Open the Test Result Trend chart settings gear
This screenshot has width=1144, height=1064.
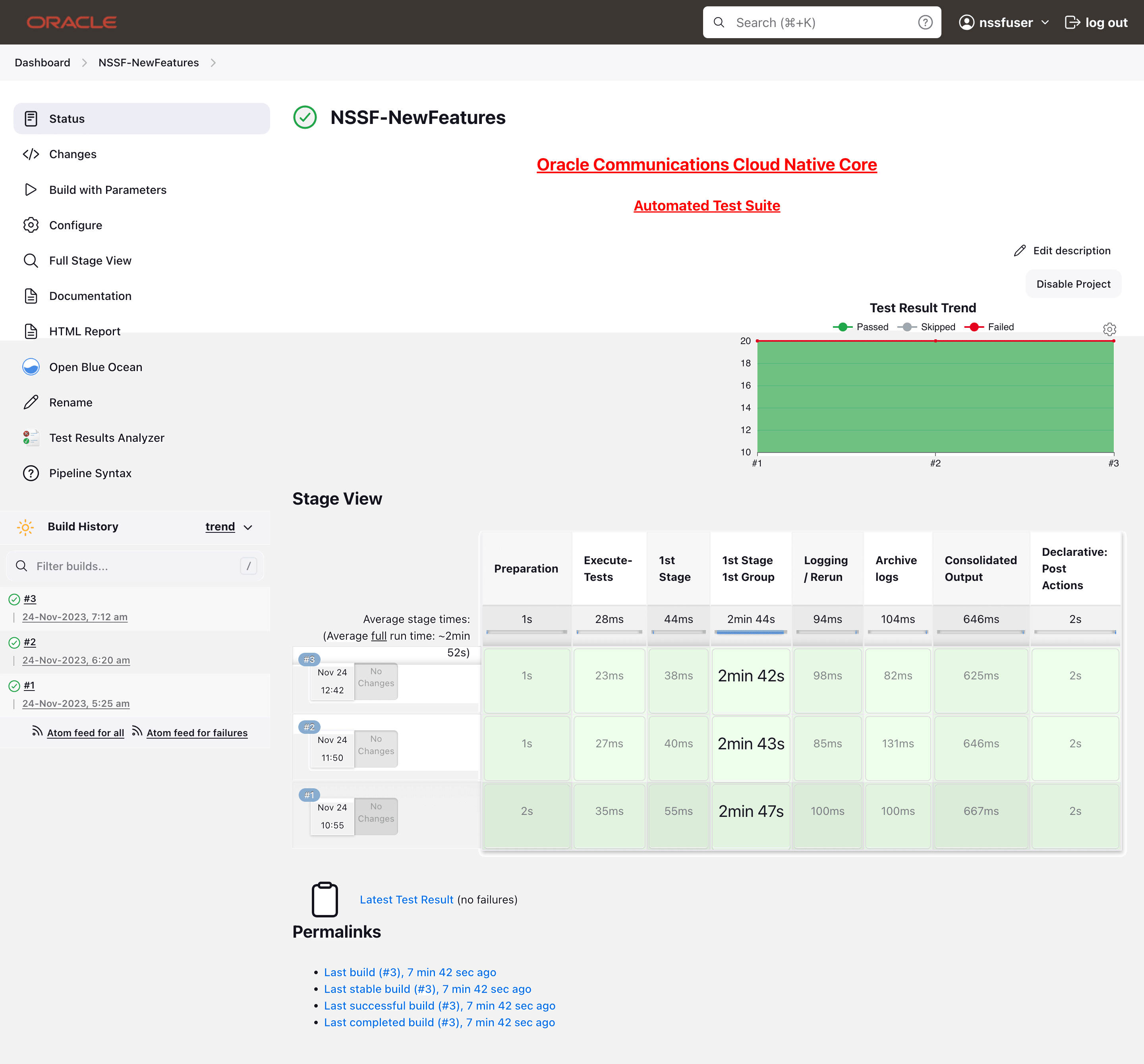[x=1109, y=329]
